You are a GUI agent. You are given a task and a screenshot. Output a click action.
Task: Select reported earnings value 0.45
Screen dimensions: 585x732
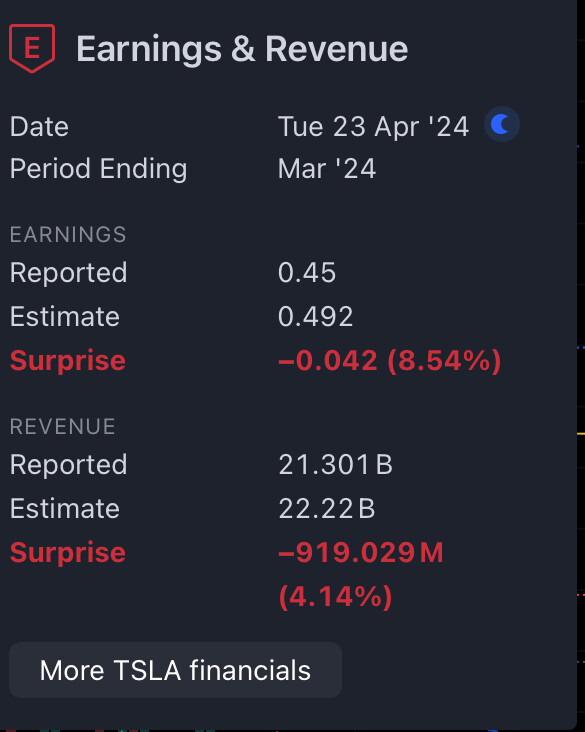(307, 273)
